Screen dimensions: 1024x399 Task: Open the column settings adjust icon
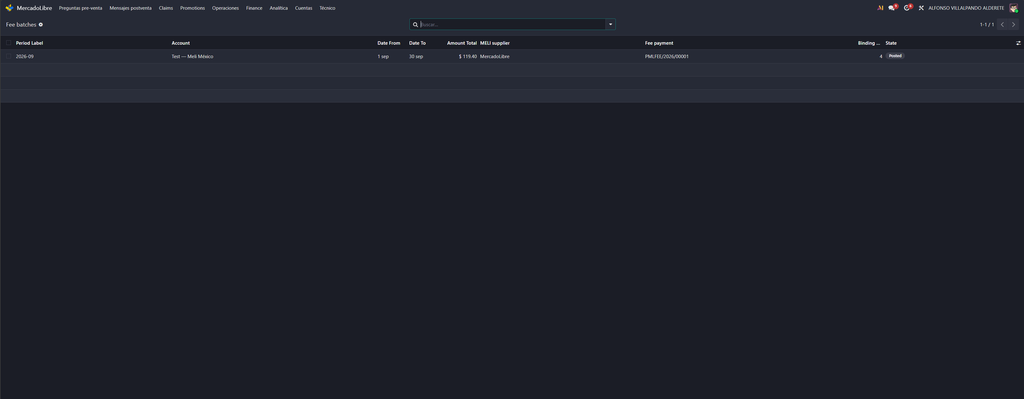point(1018,43)
